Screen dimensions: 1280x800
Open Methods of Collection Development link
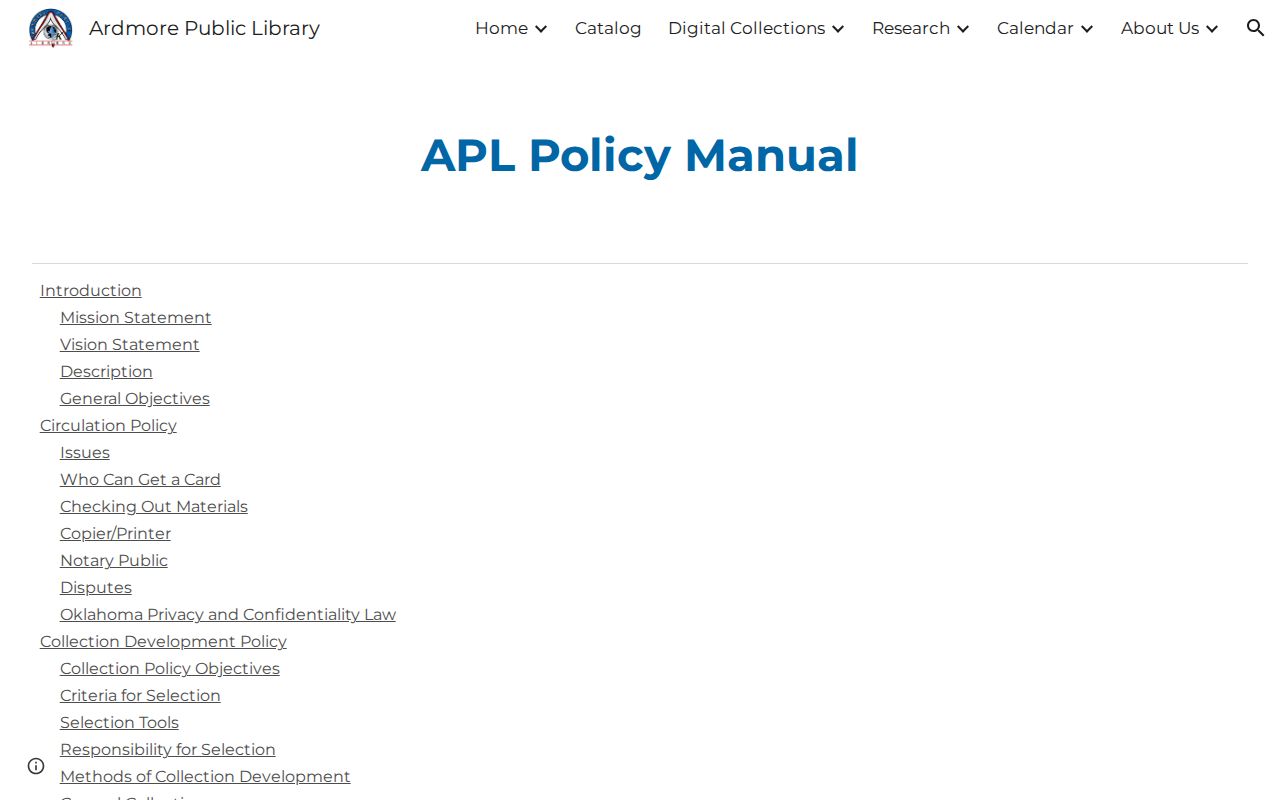(205, 776)
